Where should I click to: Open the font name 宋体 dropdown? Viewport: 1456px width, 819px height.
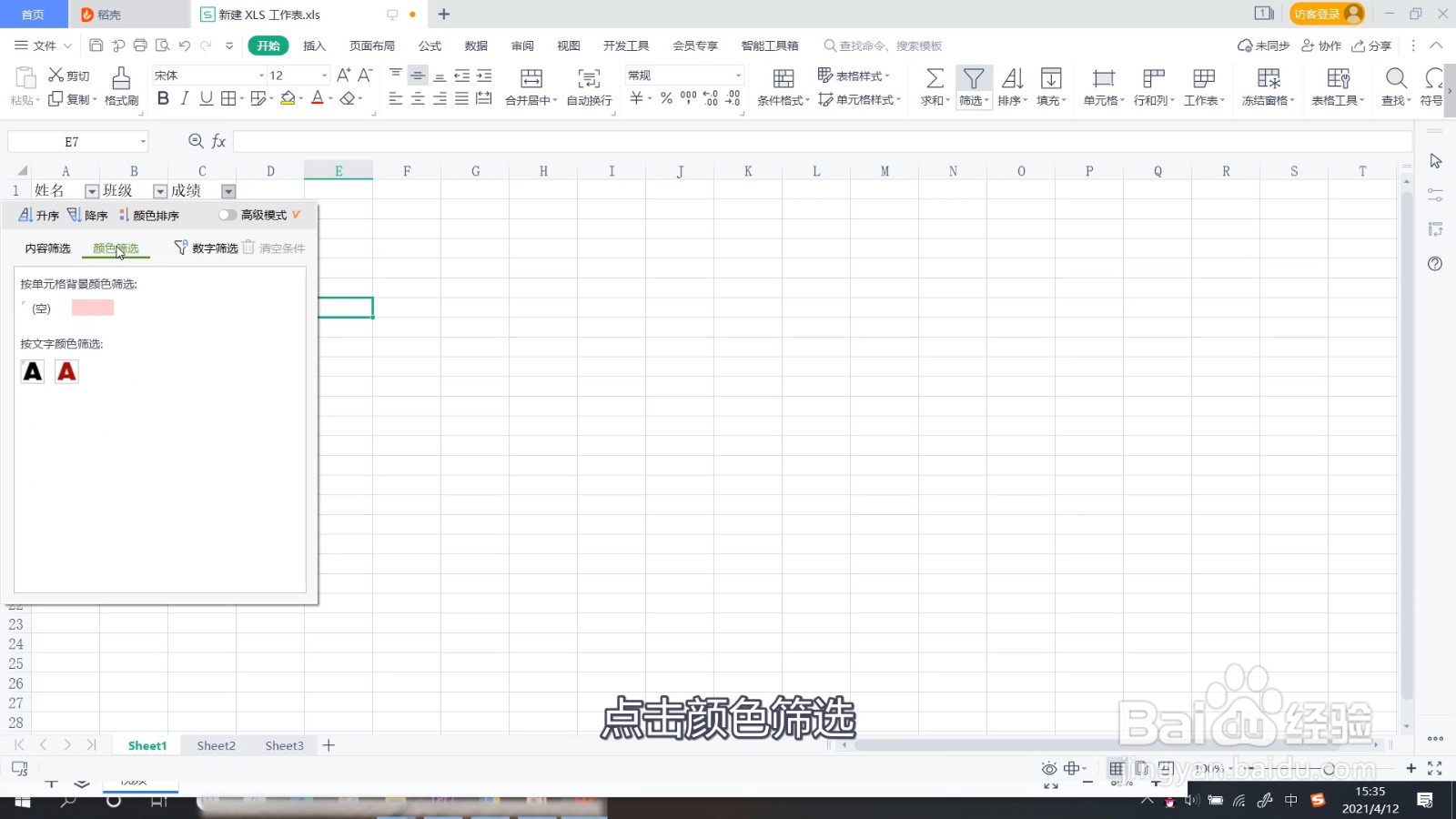pyautogui.click(x=261, y=76)
